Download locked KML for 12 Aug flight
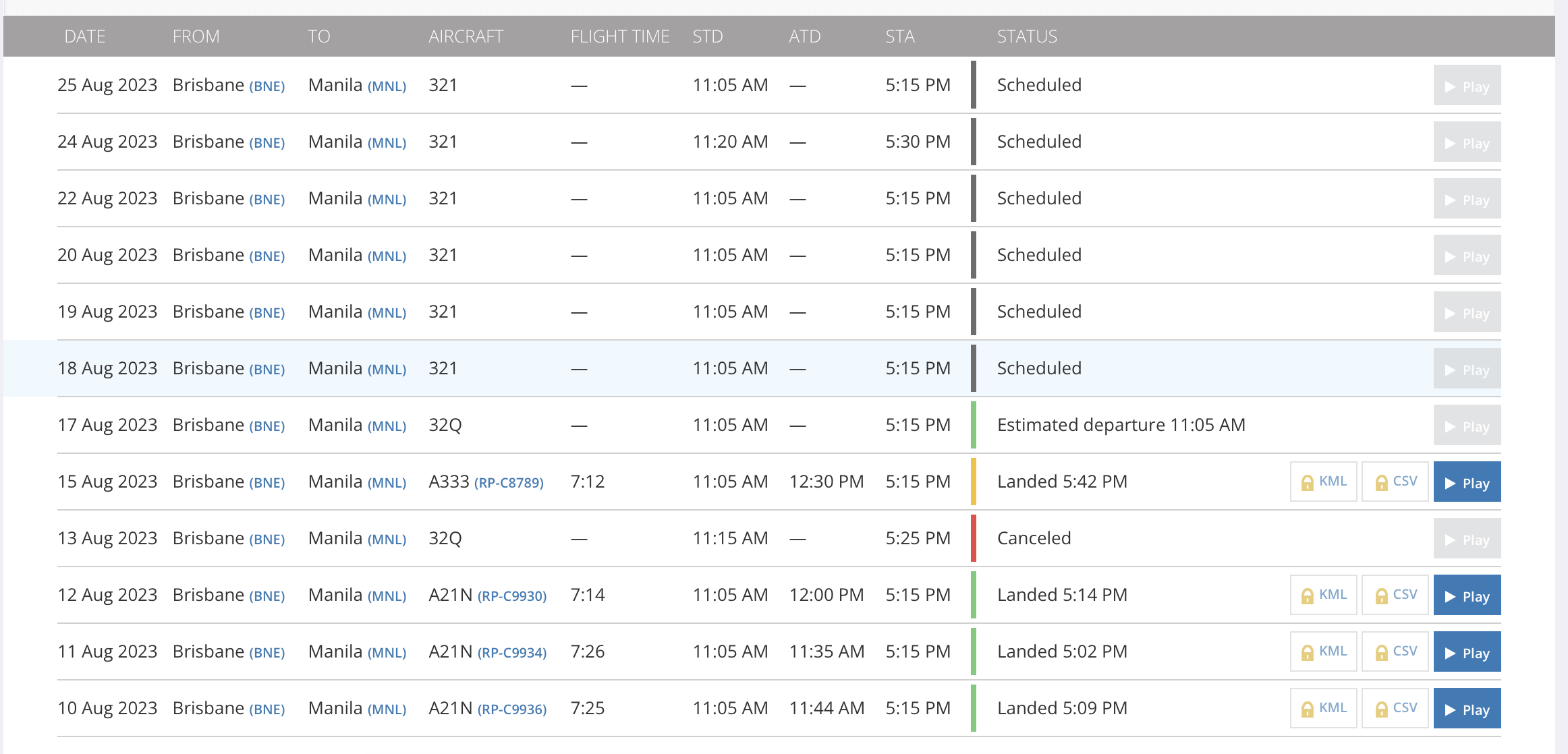The width and height of the screenshot is (1568, 754). (1323, 596)
